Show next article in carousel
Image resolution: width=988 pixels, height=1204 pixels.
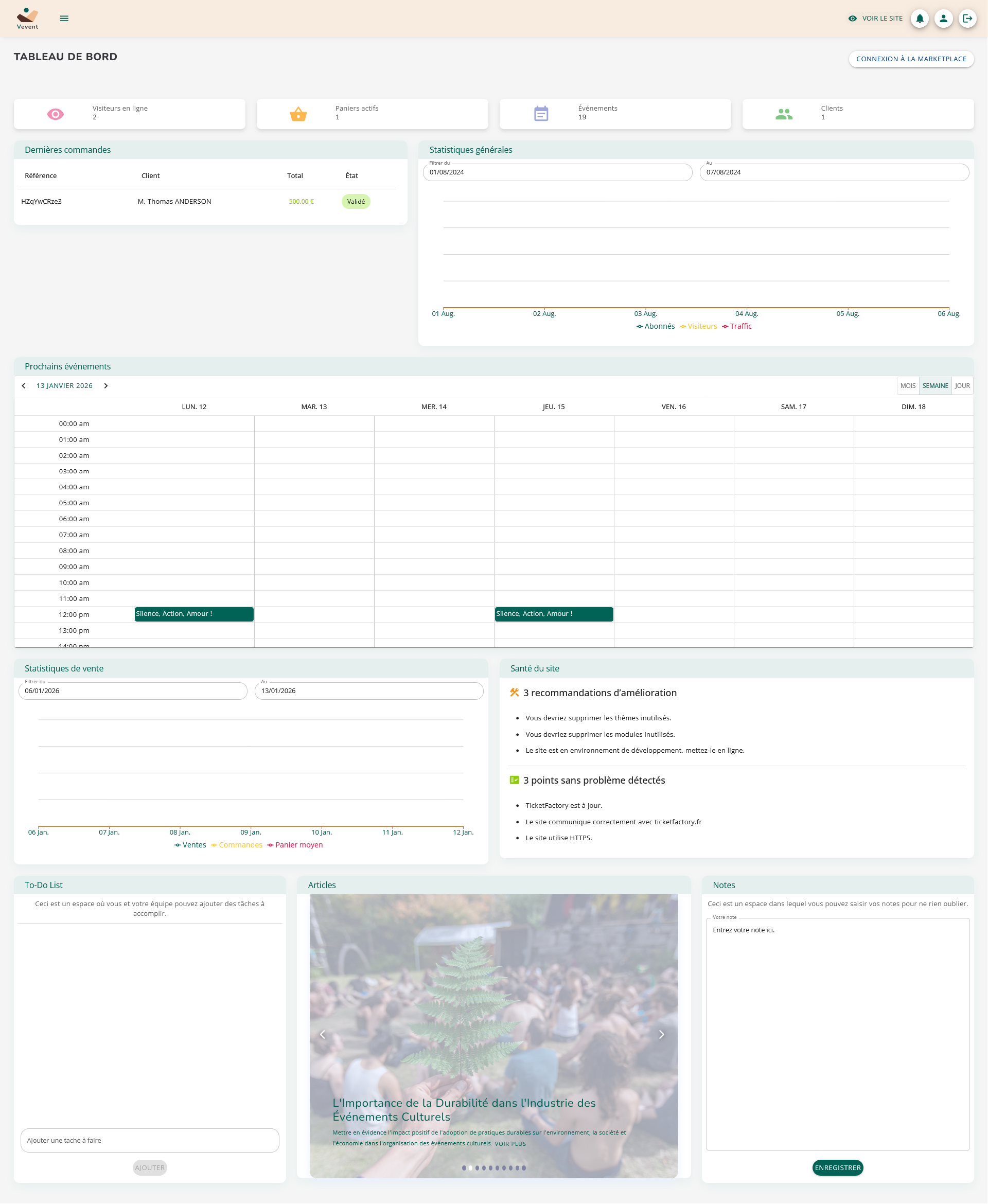[661, 1034]
